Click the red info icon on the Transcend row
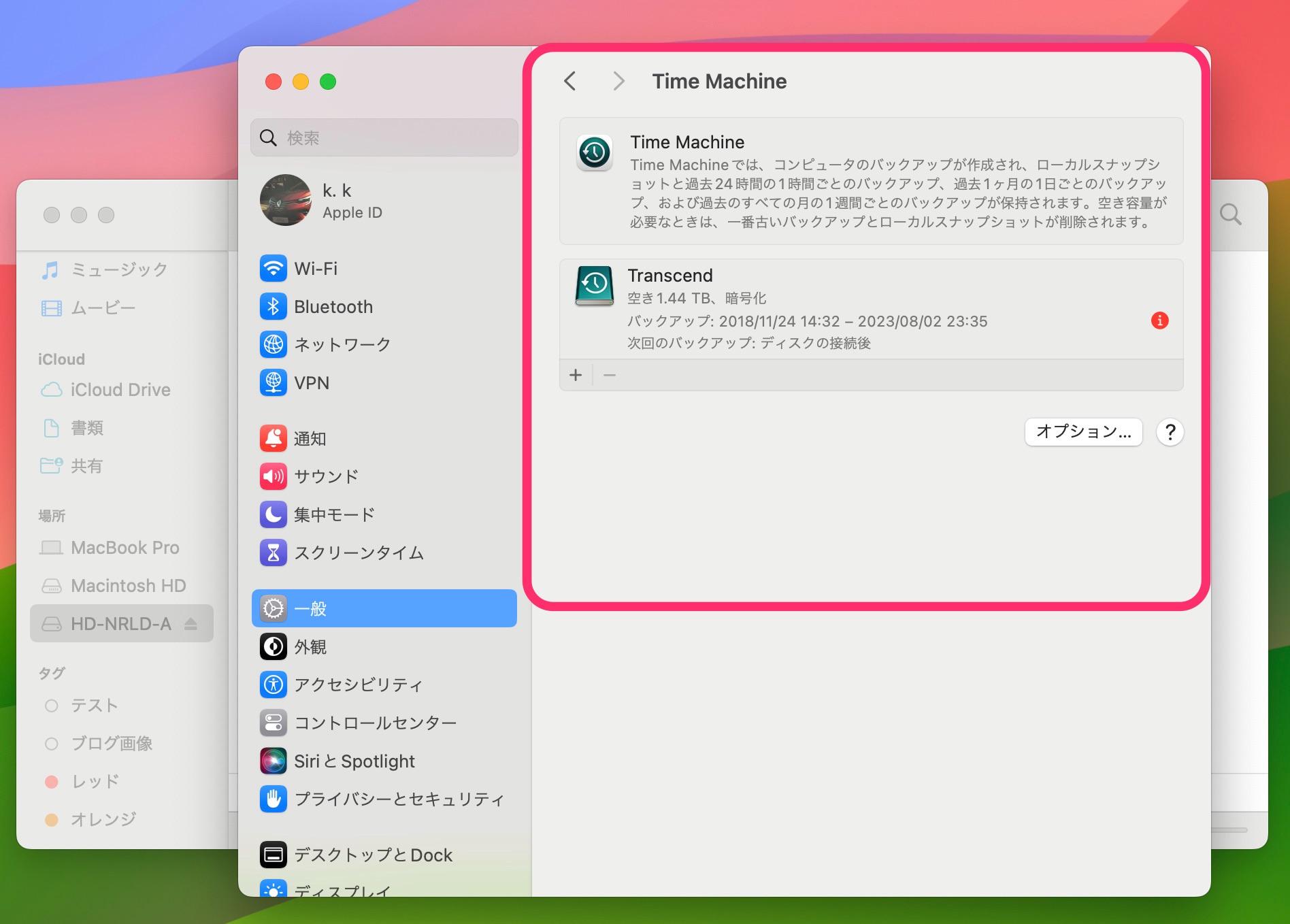Viewport: 1290px width, 924px height. [1159, 320]
